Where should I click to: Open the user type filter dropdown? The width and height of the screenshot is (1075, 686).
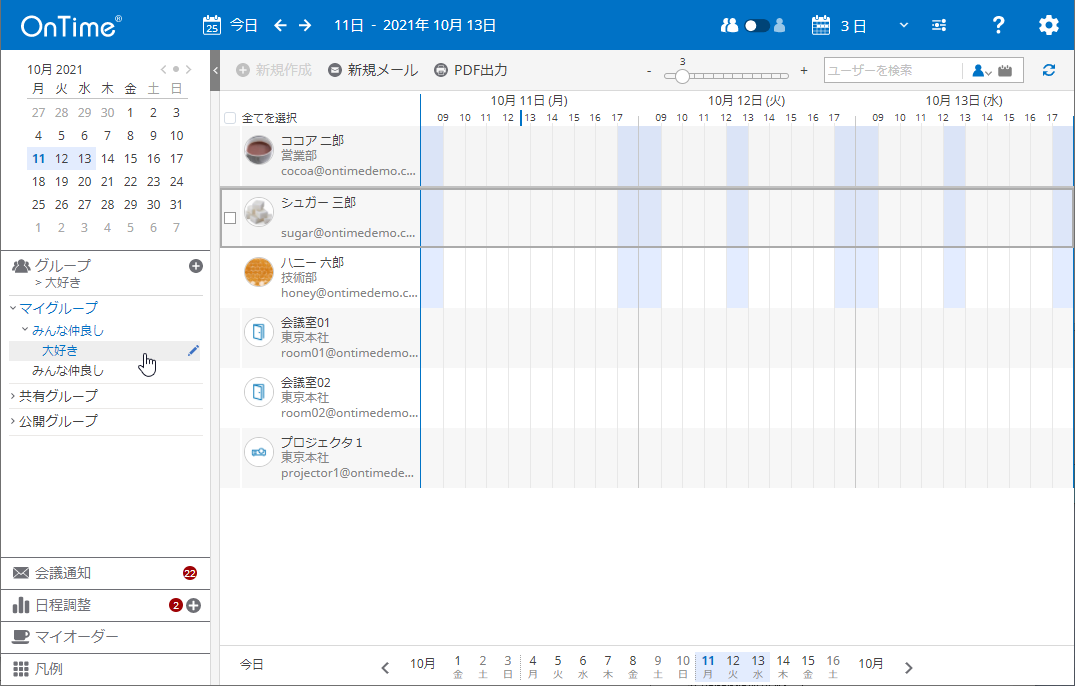(982, 71)
